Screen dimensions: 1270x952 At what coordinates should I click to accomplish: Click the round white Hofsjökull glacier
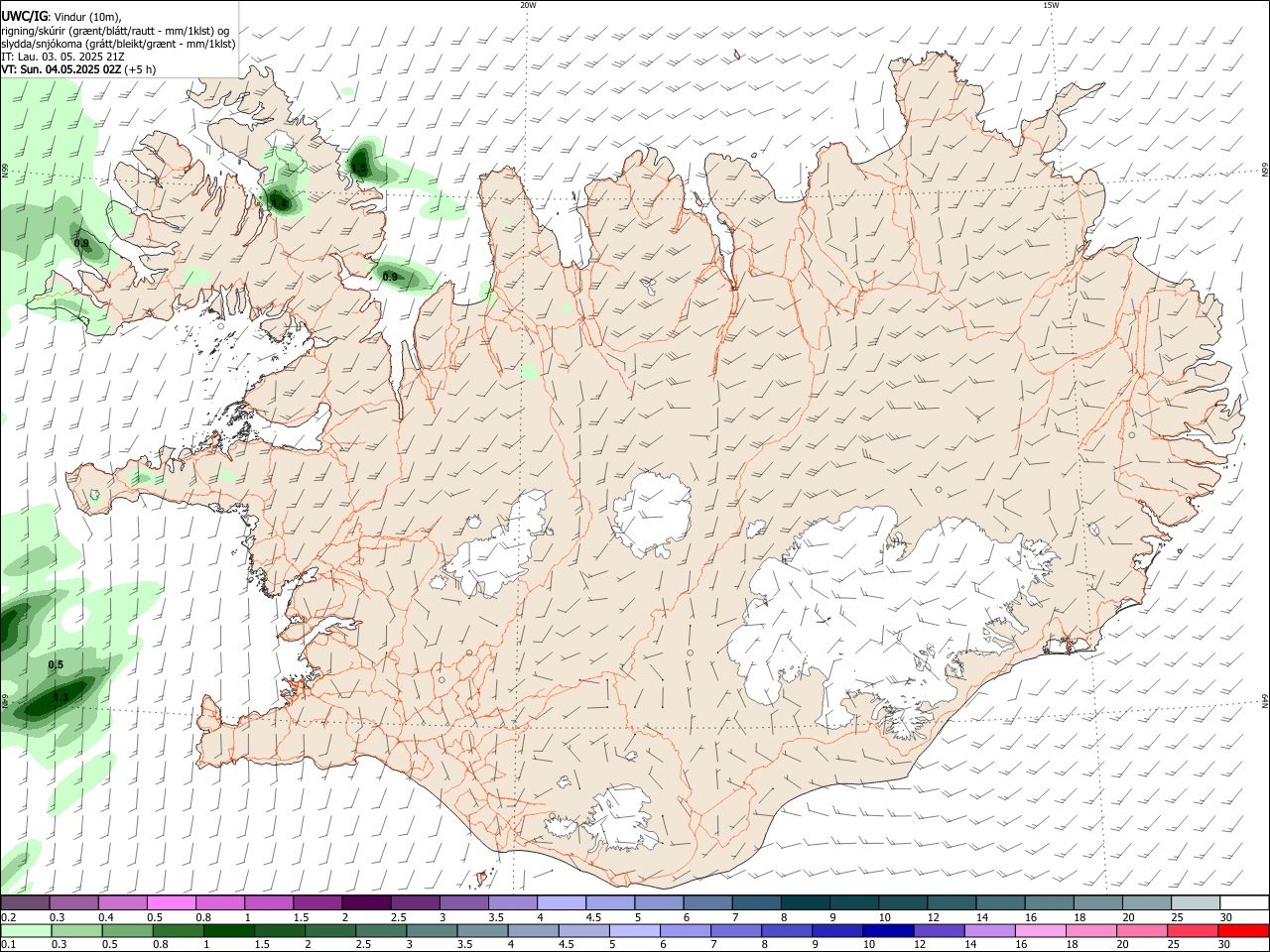pyautogui.click(x=651, y=516)
